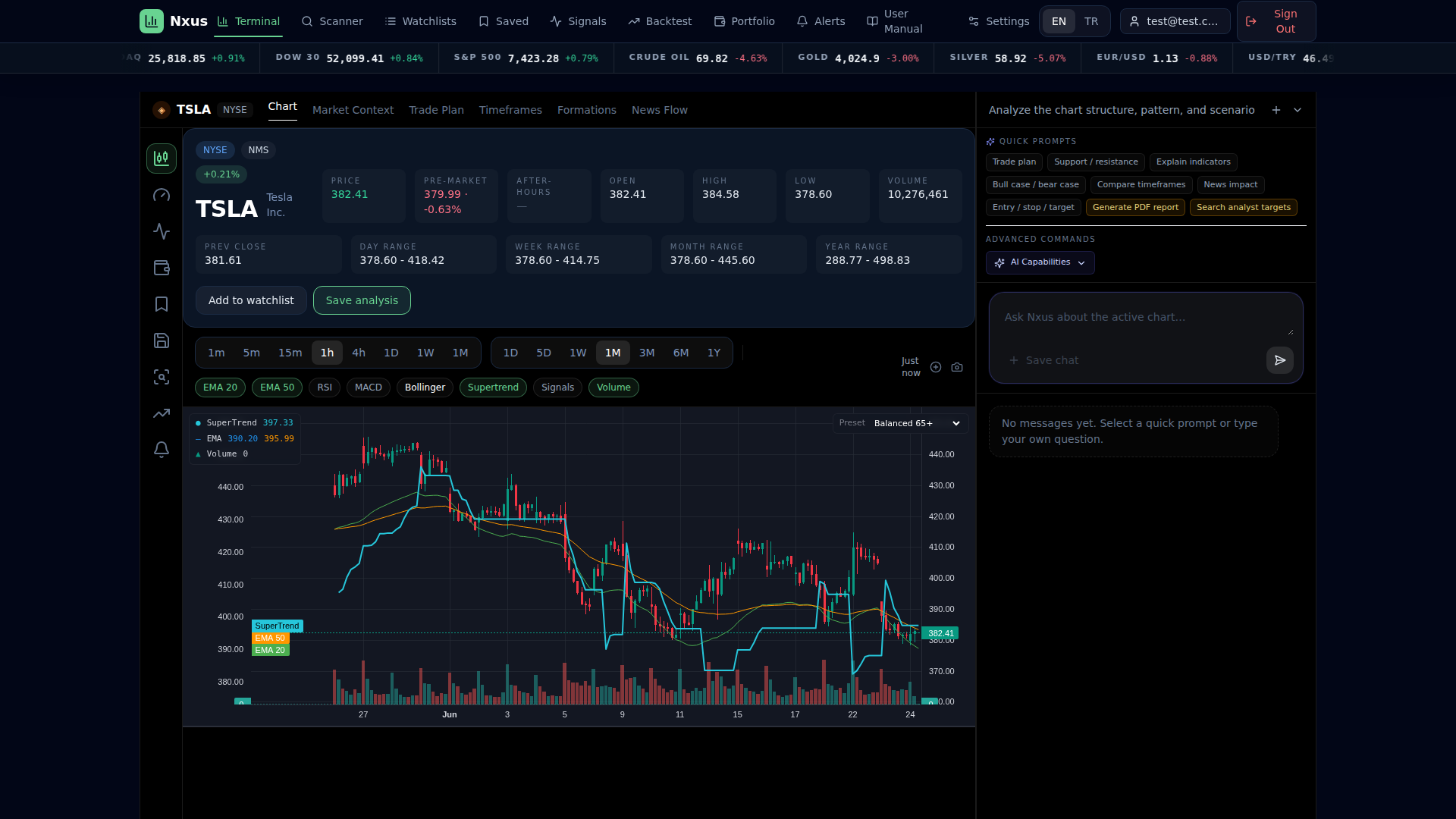The width and height of the screenshot is (1456, 819).
Task: Click the TSLA ticker symbol badge icon
Action: click(162, 110)
